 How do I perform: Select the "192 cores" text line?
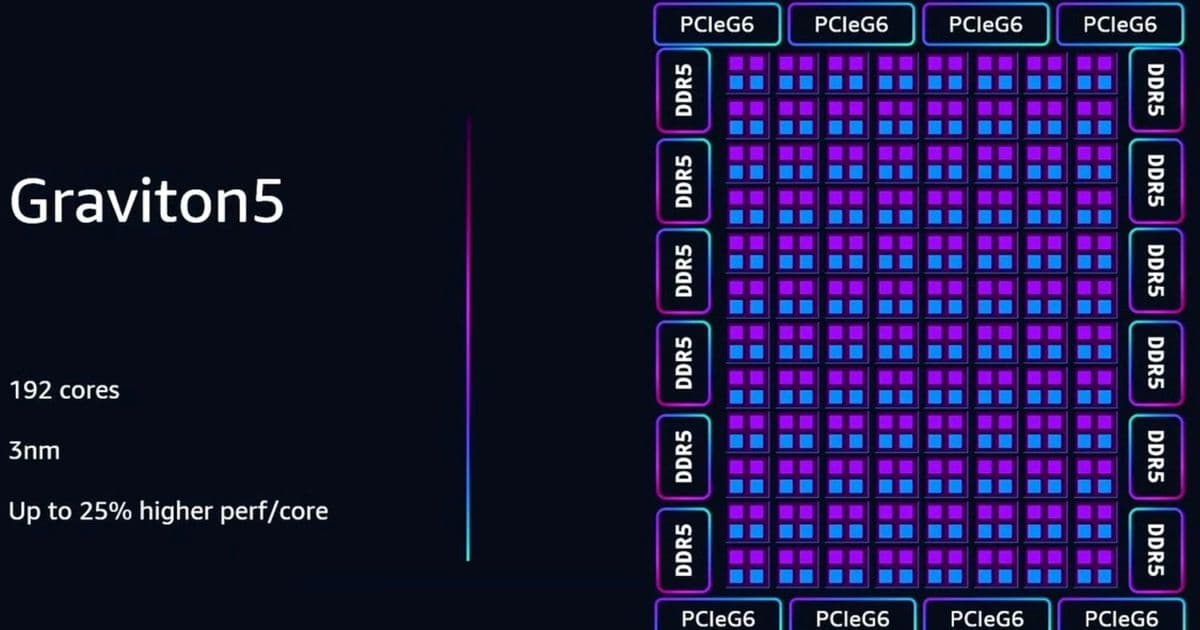[x=64, y=390]
